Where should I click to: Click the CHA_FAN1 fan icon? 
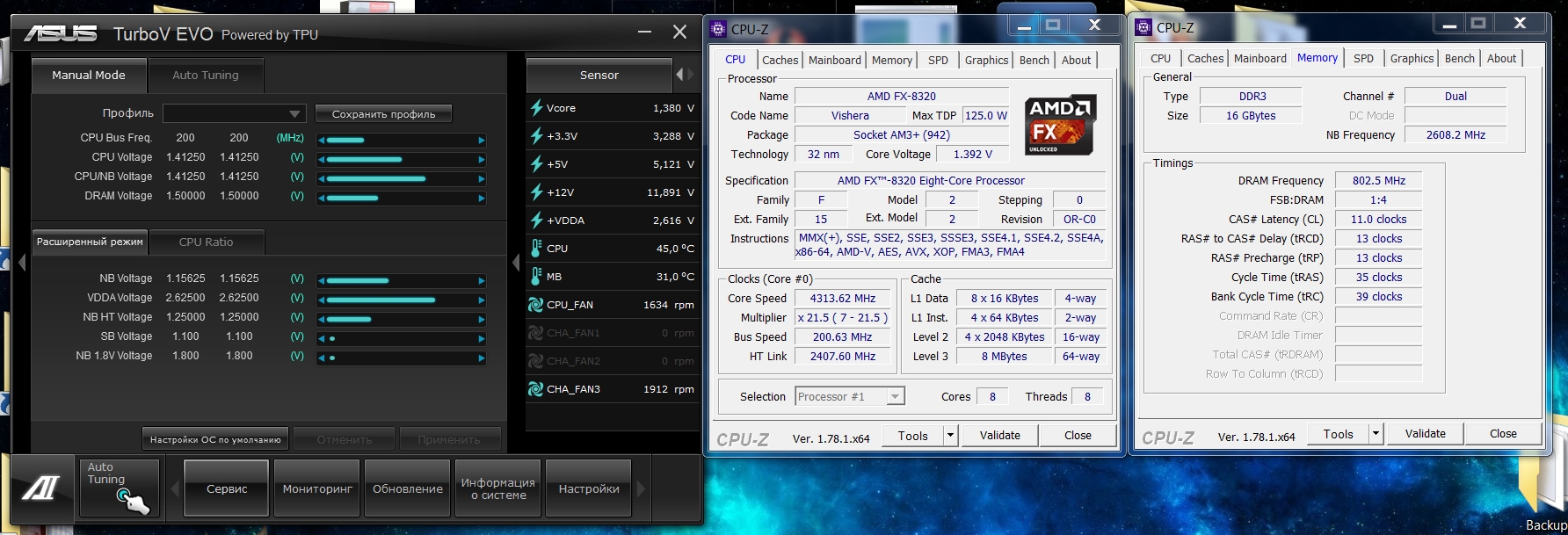click(x=535, y=333)
